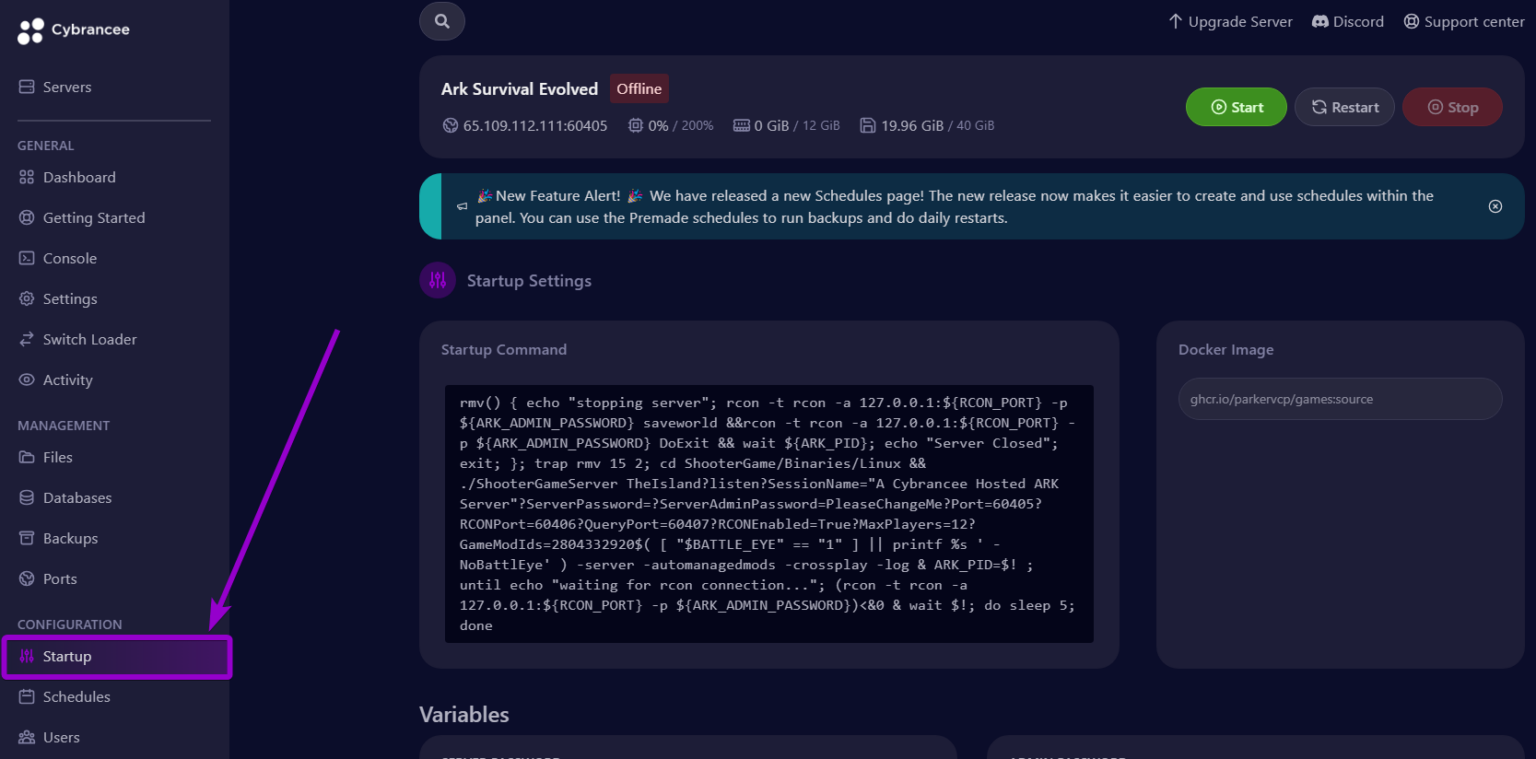
Task: Click the search magnifier icon
Action: coord(442,21)
